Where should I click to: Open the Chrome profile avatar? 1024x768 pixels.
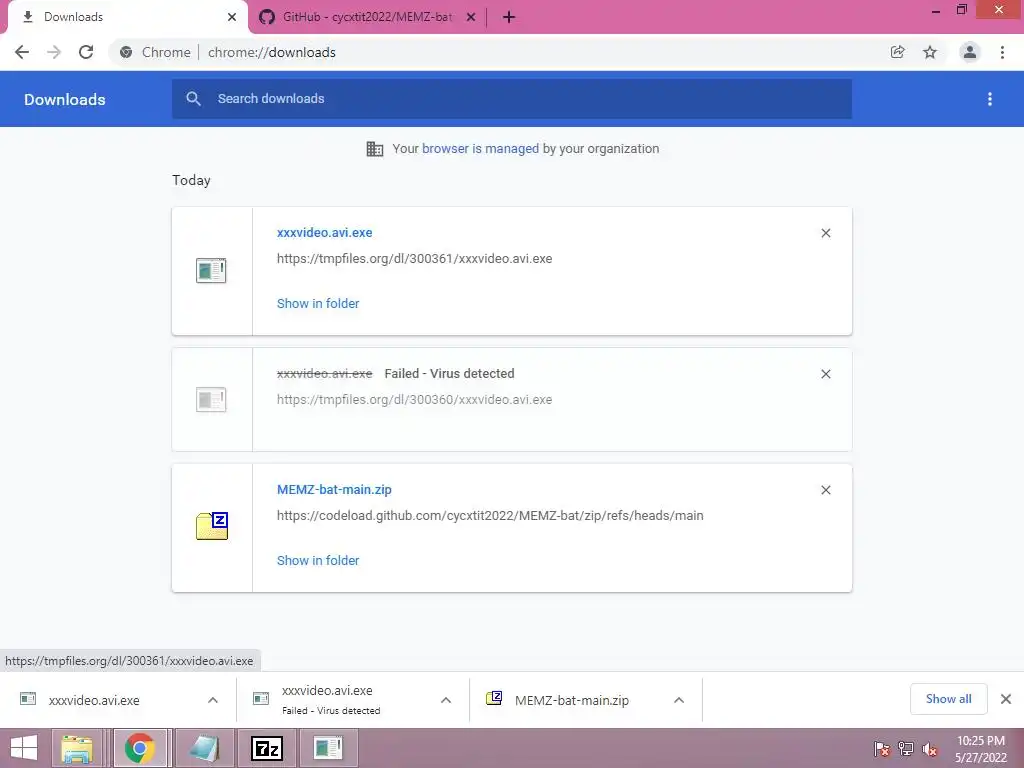(x=970, y=52)
